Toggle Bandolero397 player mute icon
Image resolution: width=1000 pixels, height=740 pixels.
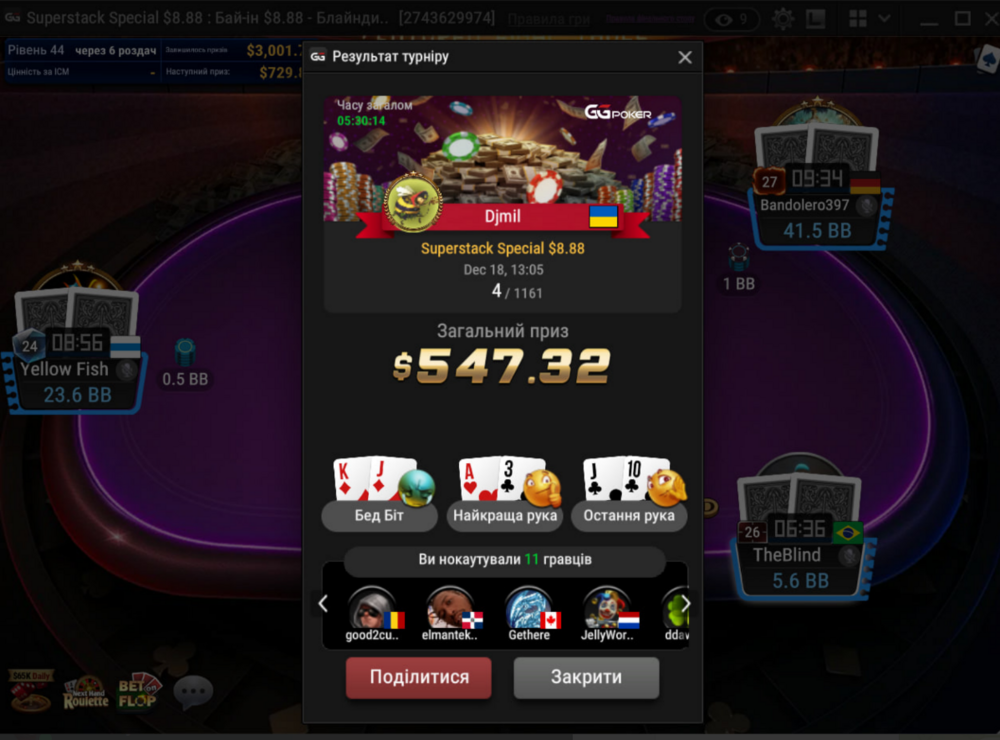pyautogui.click(x=866, y=205)
